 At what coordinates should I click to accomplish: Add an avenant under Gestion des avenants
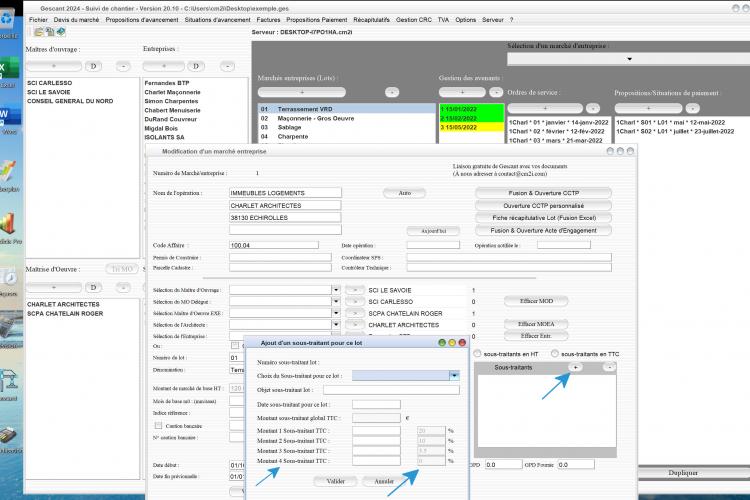462,92
